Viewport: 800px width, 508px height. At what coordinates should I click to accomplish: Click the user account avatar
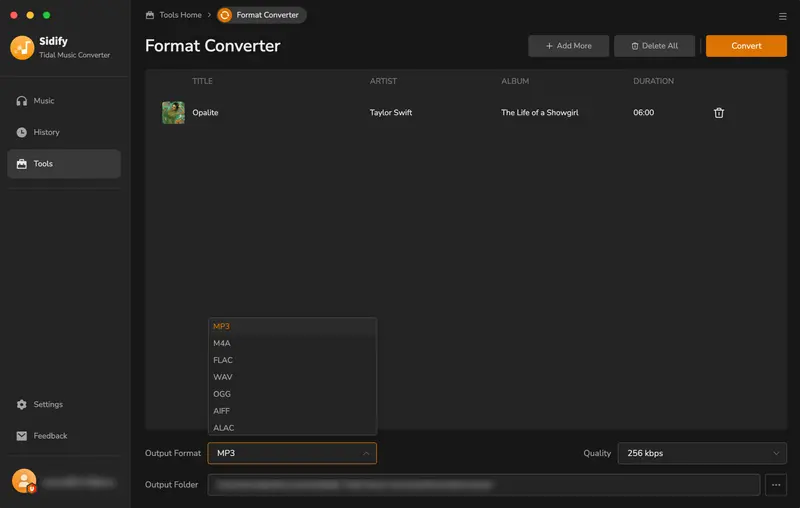click(x=24, y=481)
